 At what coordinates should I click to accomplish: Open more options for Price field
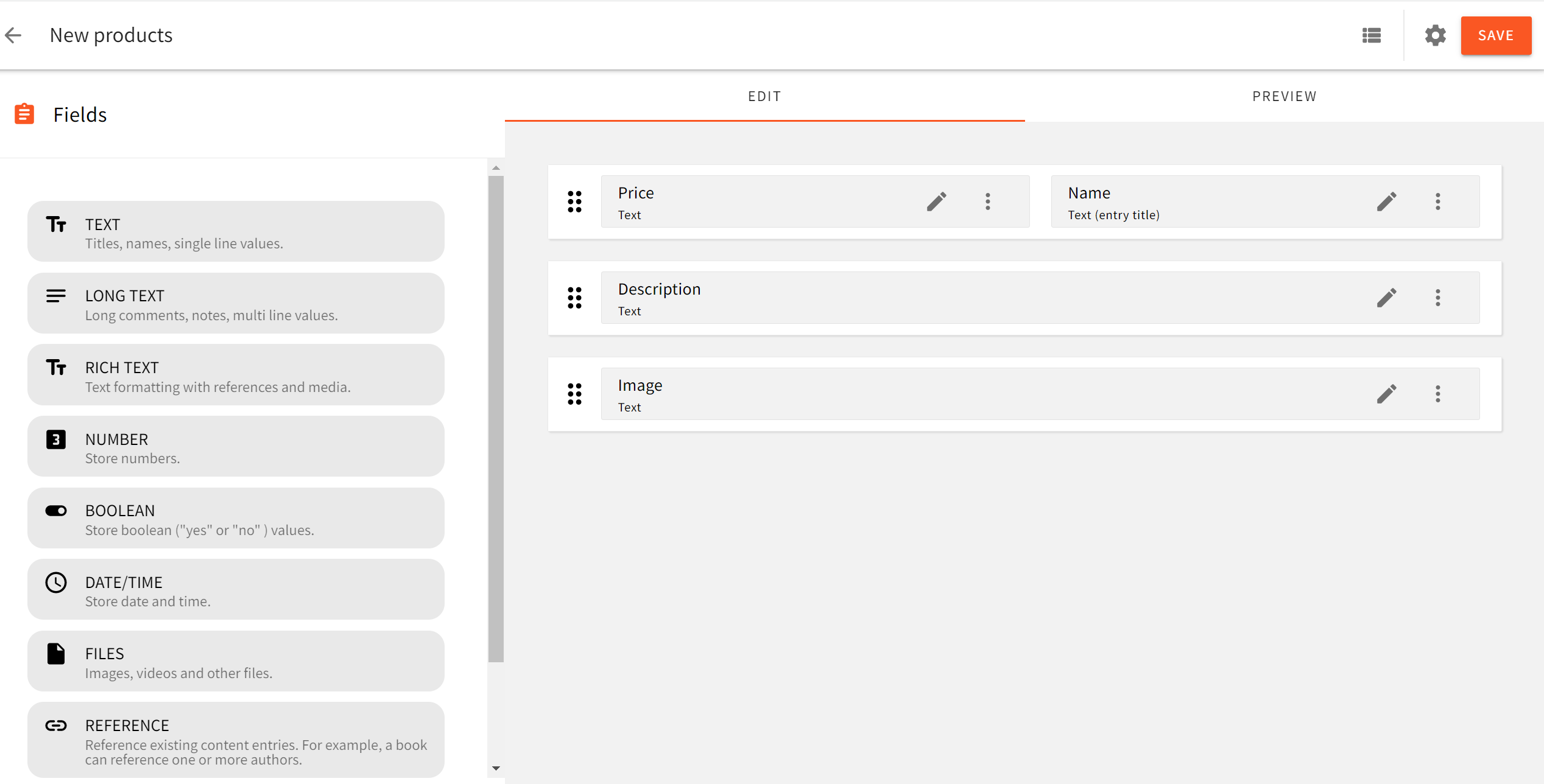[988, 201]
